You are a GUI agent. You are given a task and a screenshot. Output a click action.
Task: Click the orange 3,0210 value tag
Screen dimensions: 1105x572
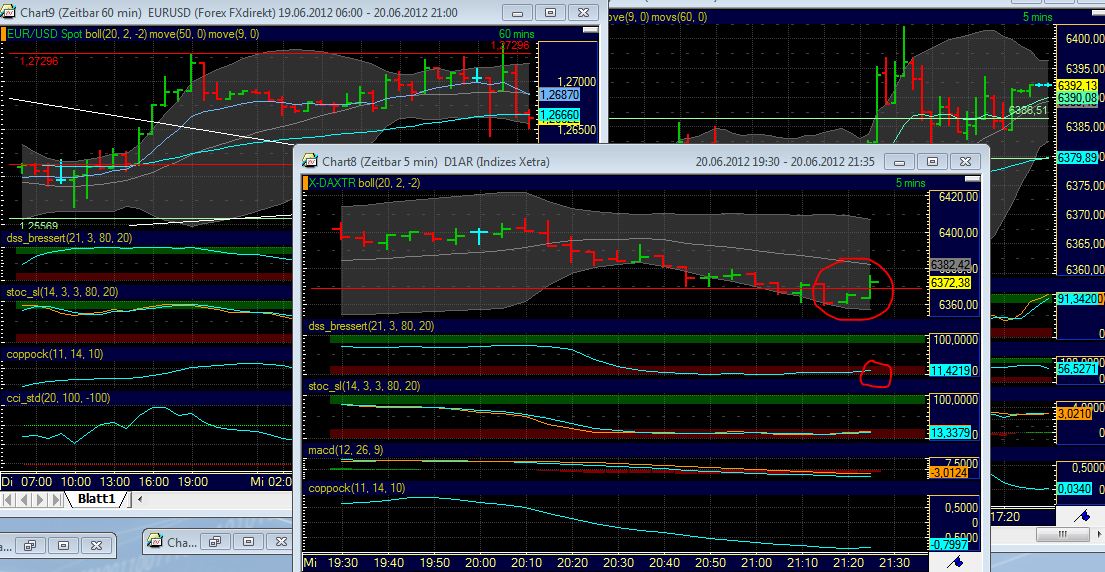1073,414
